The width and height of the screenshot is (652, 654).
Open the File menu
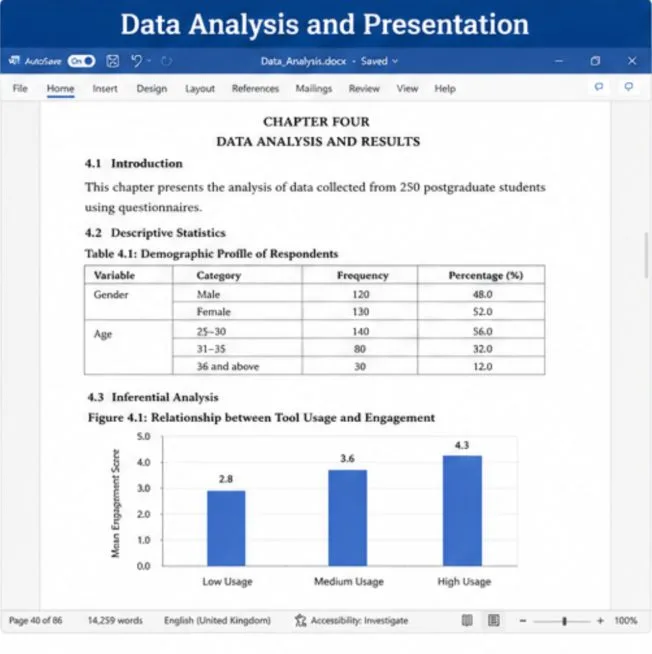coord(20,88)
